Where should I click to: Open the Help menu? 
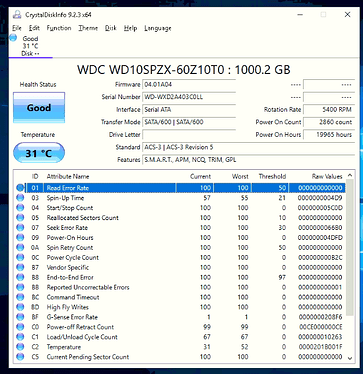(130, 28)
